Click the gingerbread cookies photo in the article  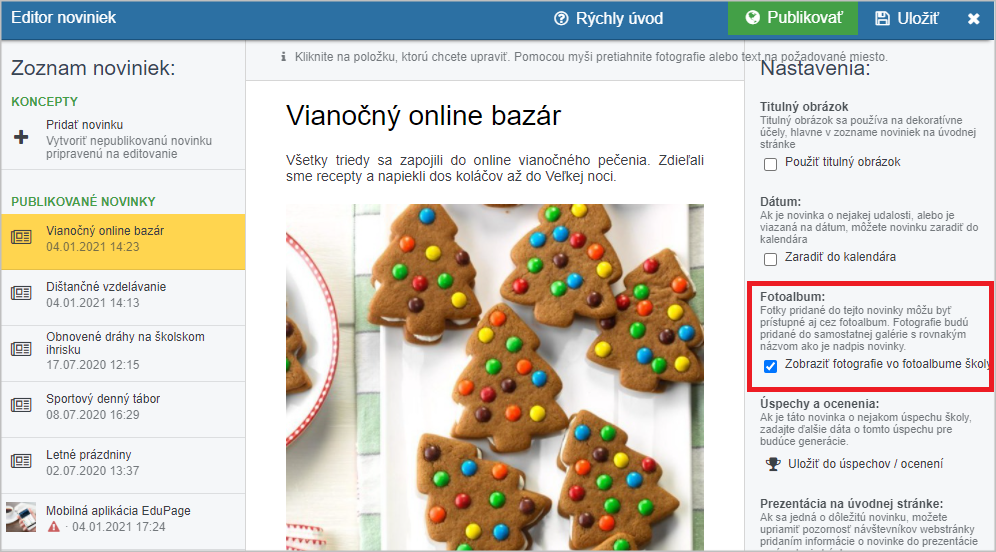pos(495,377)
